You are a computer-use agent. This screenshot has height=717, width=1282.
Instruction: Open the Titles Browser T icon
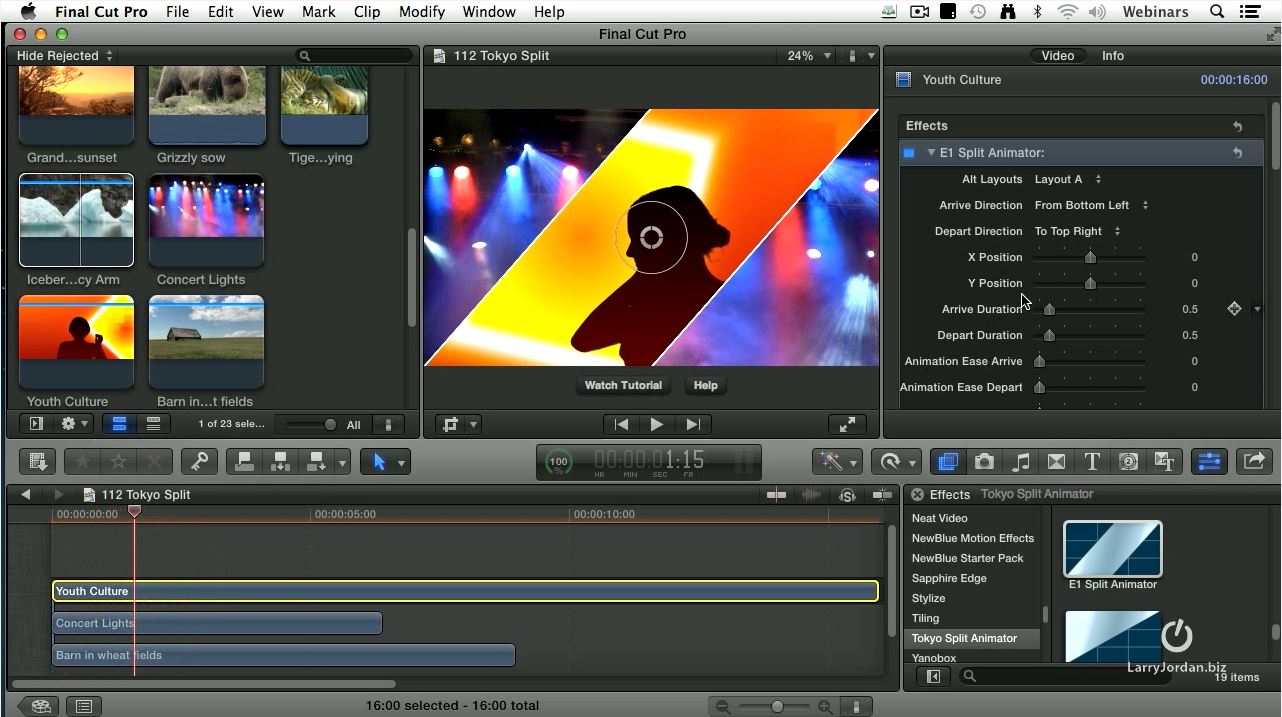click(1092, 461)
